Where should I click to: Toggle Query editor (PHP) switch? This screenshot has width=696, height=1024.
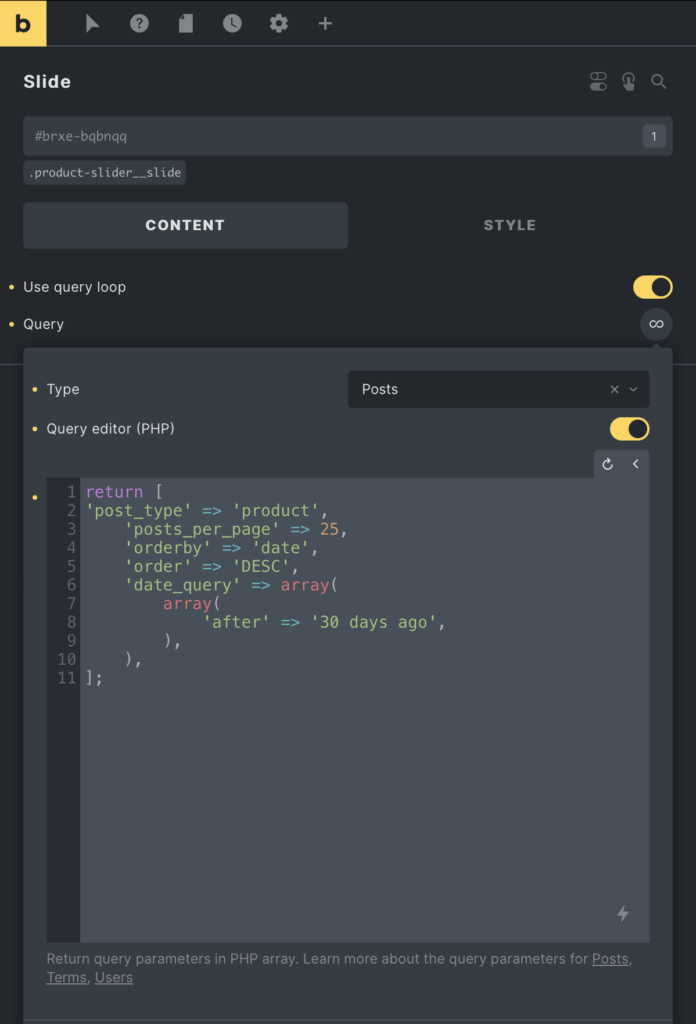point(629,429)
